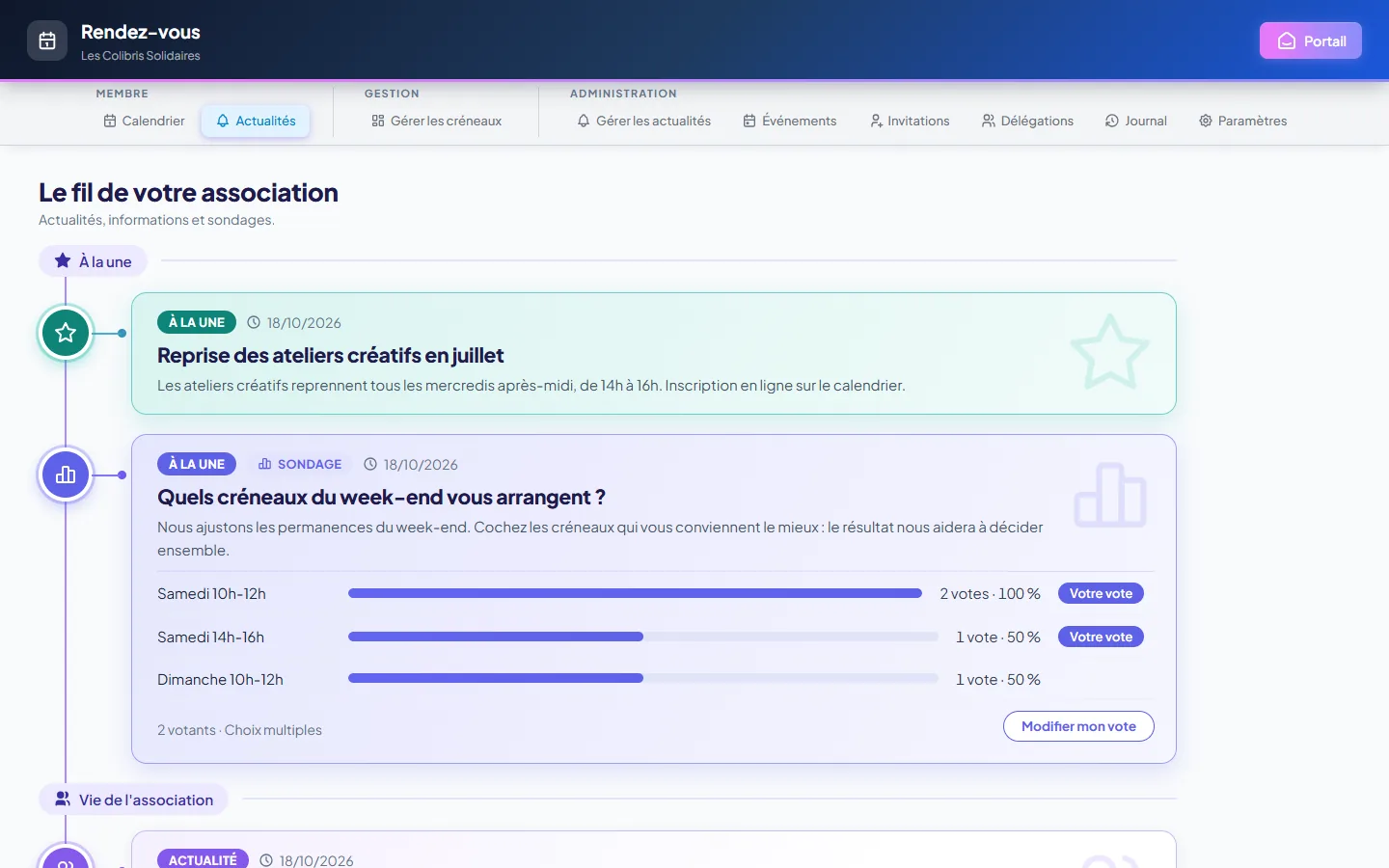Select the Samedi 10h-12h poll option

[211, 594]
